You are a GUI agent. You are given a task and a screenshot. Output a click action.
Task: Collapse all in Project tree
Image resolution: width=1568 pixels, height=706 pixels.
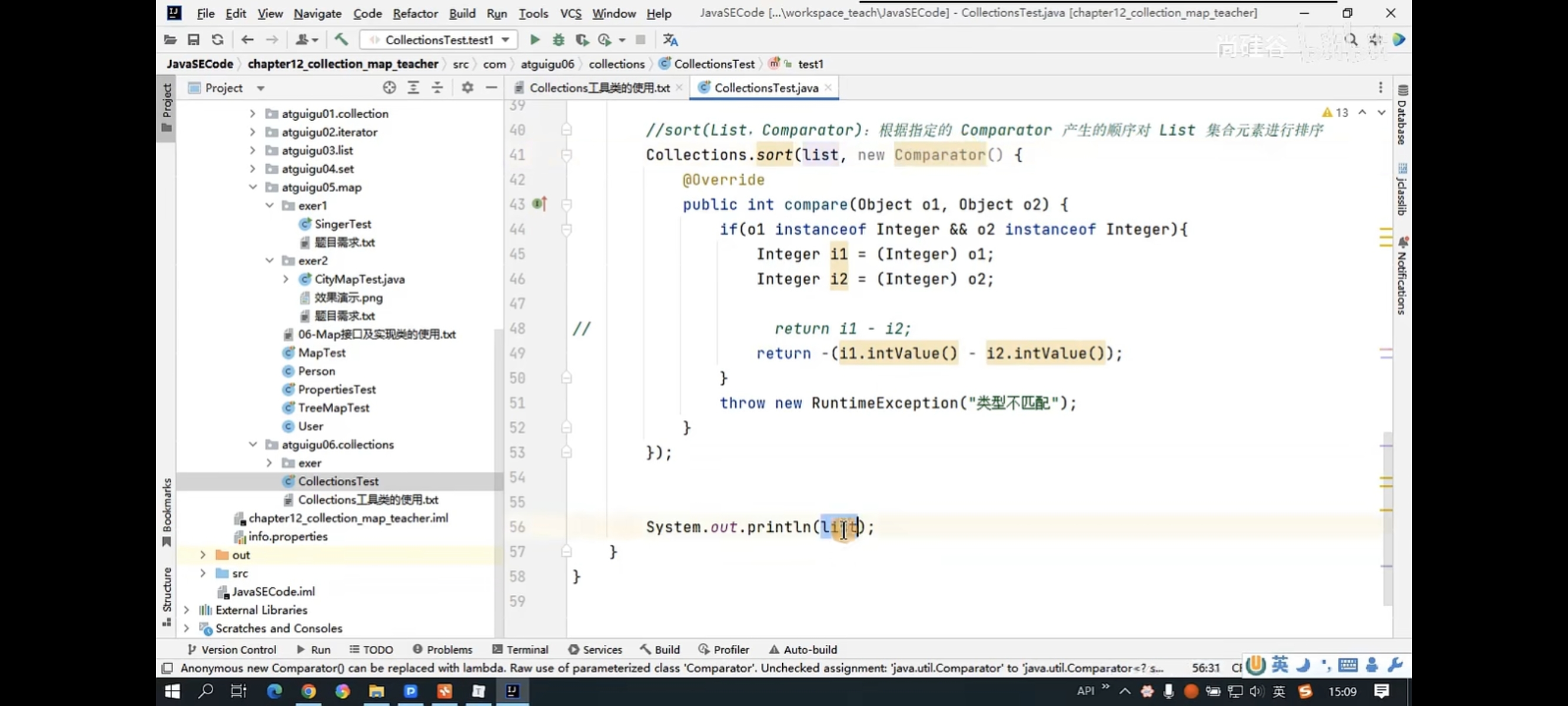tap(437, 88)
